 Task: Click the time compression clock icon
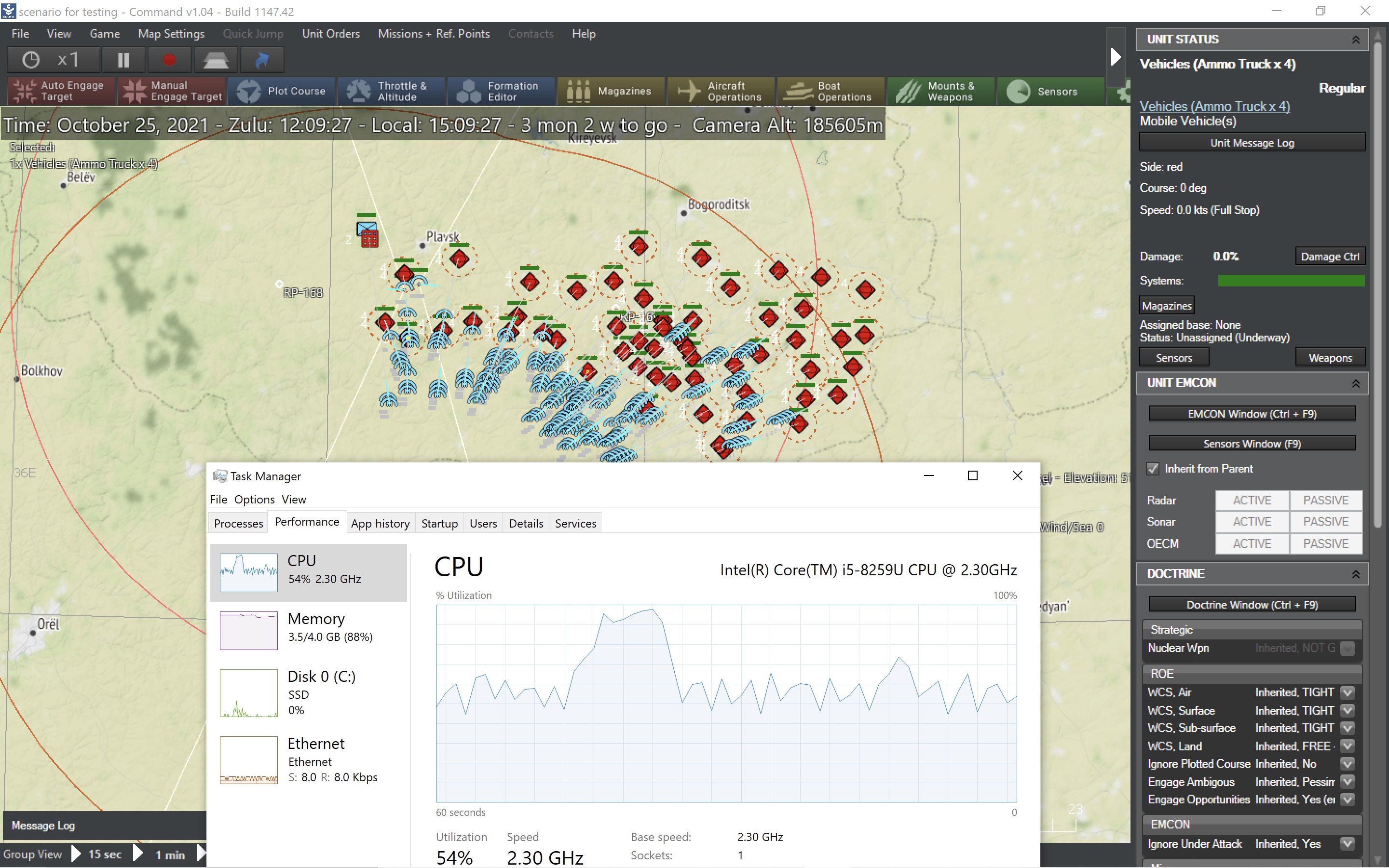pos(31,60)
